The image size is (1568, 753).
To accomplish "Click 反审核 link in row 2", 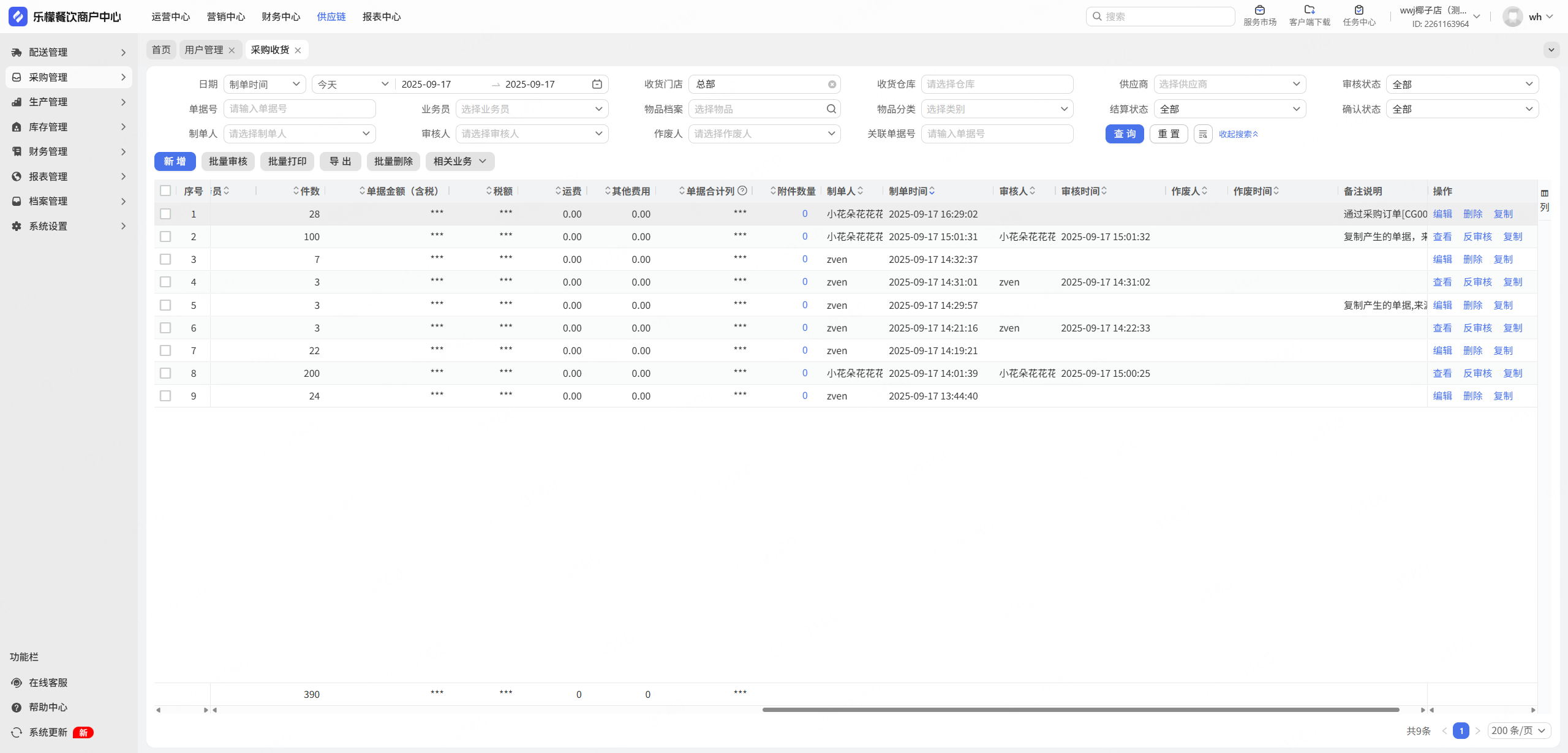I will tap(1477, 236).
